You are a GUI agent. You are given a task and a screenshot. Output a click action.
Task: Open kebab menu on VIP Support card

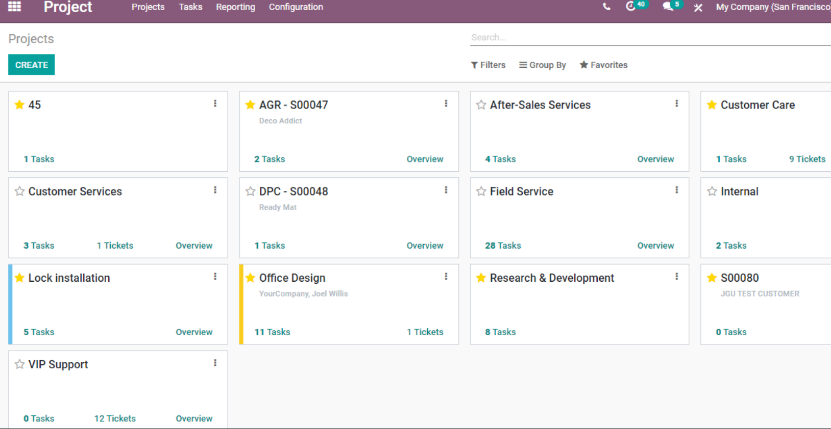tap(215, 363)
